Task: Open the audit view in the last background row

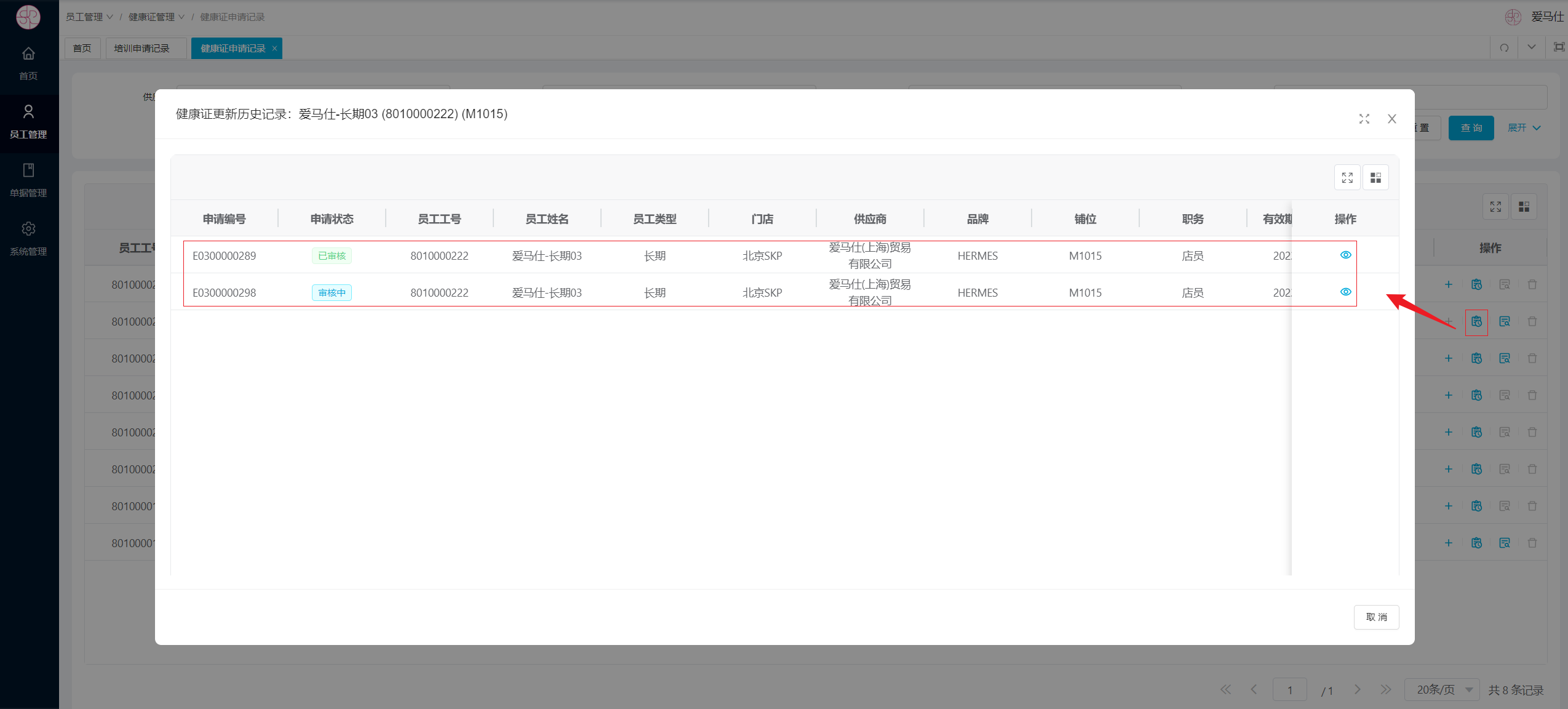Action: coord(1504,543)
